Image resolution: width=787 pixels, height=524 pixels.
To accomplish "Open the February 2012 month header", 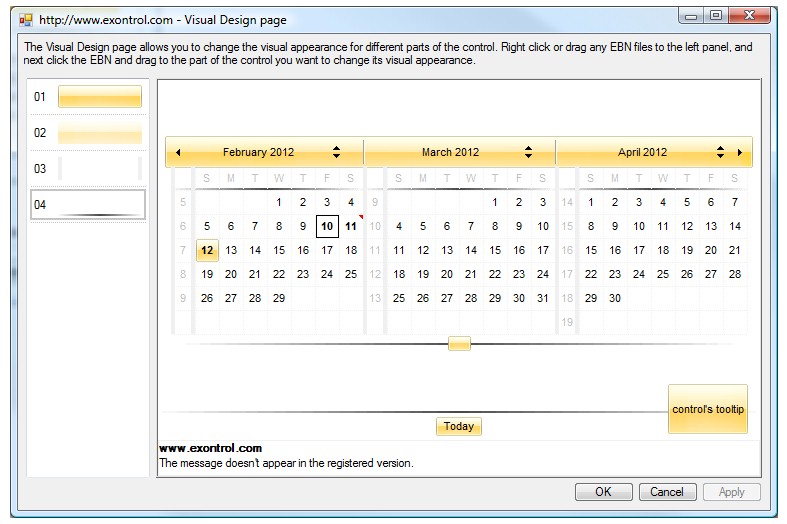I will (258, 153).
